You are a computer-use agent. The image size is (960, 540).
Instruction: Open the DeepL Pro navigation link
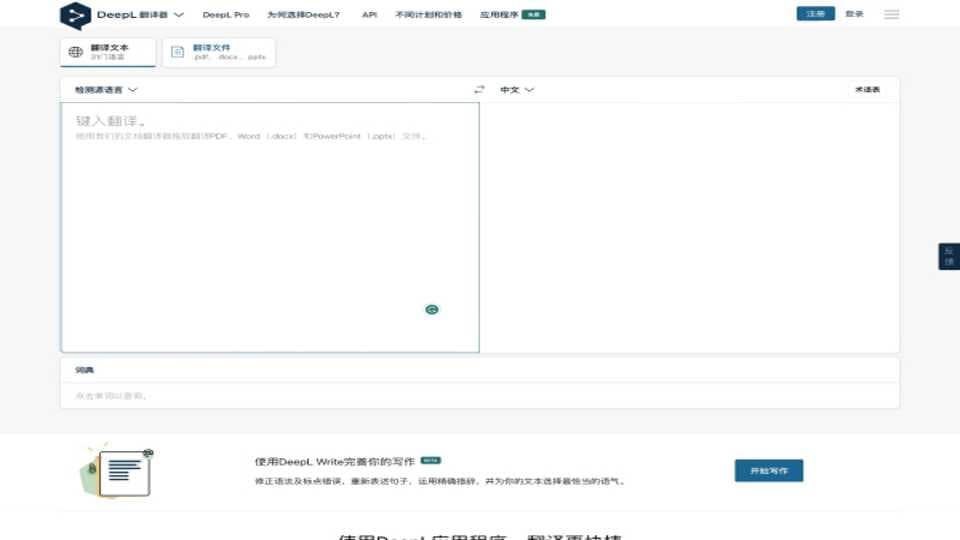point(226,15)
